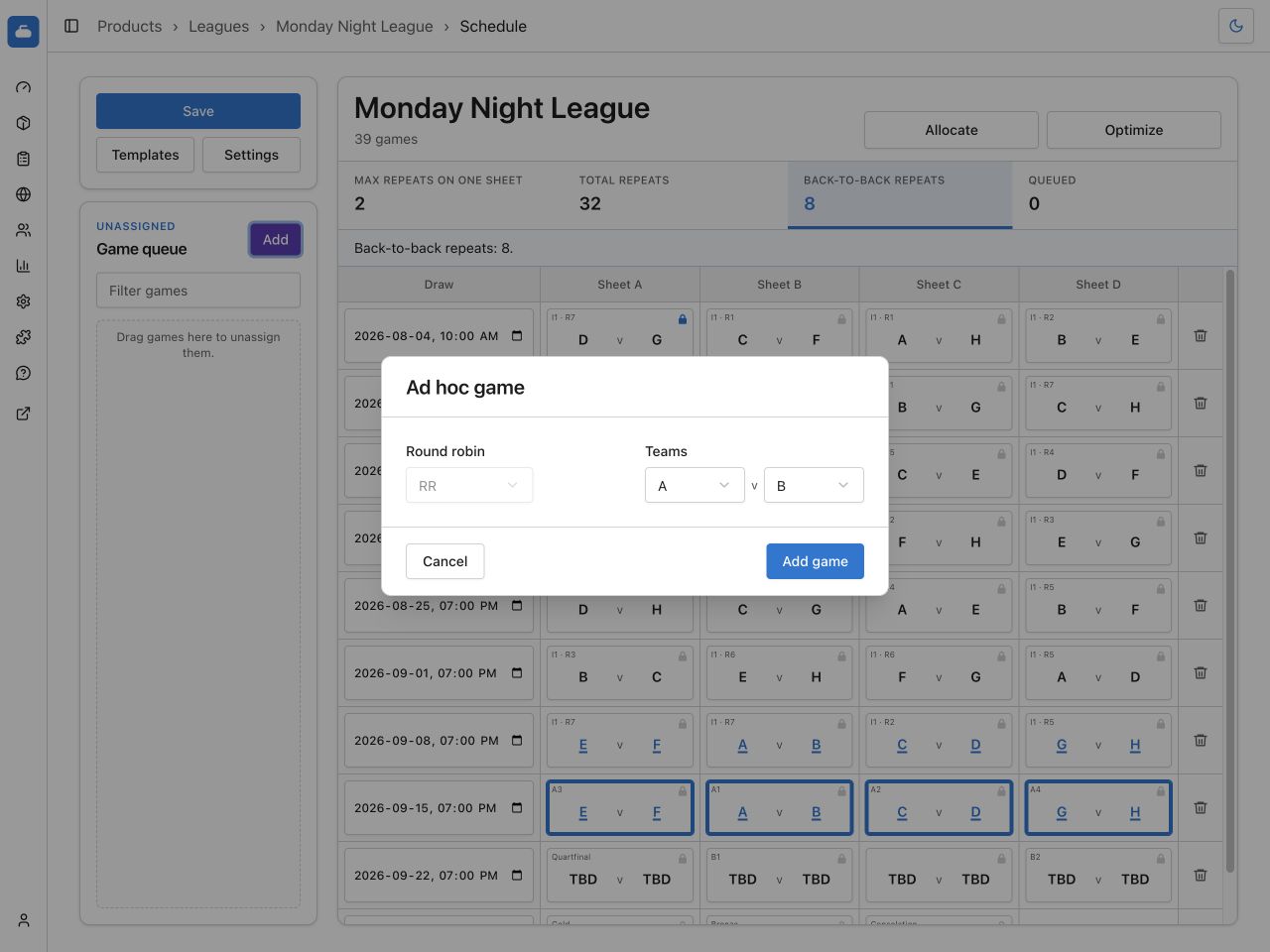Screen dimensions: 1270x952
Task: Toggle the lock on the D v G game
Action: click(683, 319)
